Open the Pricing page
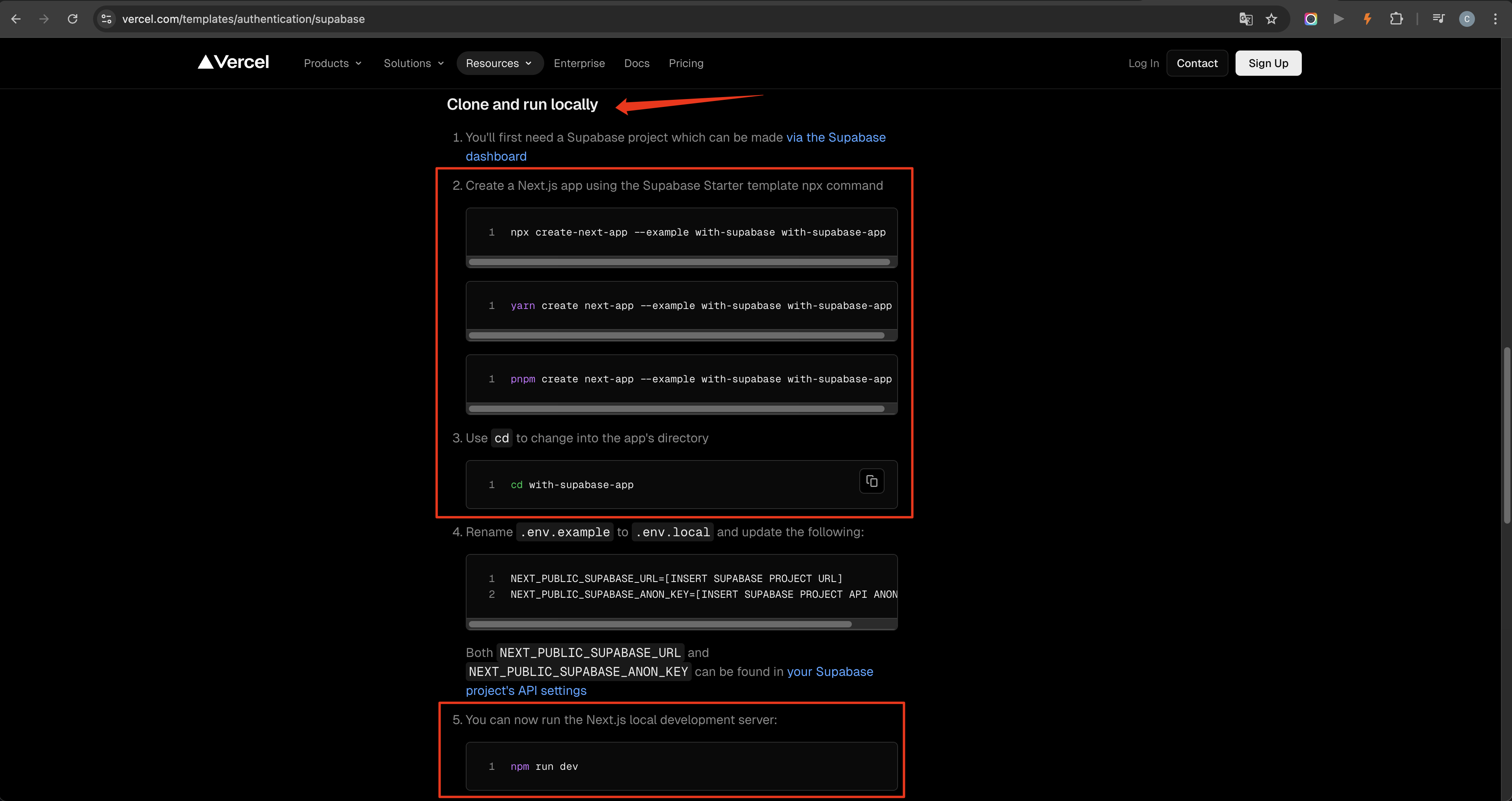 (x=685, y=63)
